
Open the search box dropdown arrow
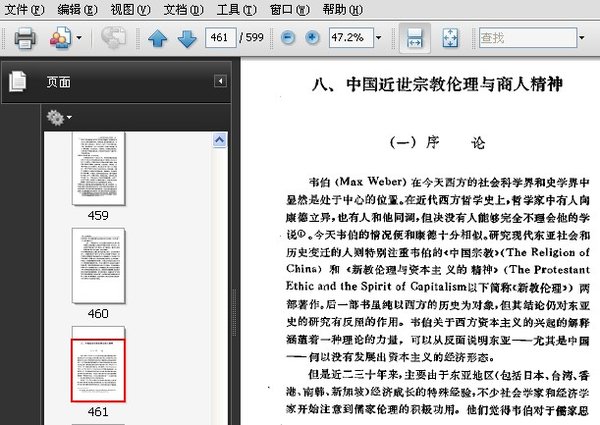pyautogui.click(x=581, y=38)
